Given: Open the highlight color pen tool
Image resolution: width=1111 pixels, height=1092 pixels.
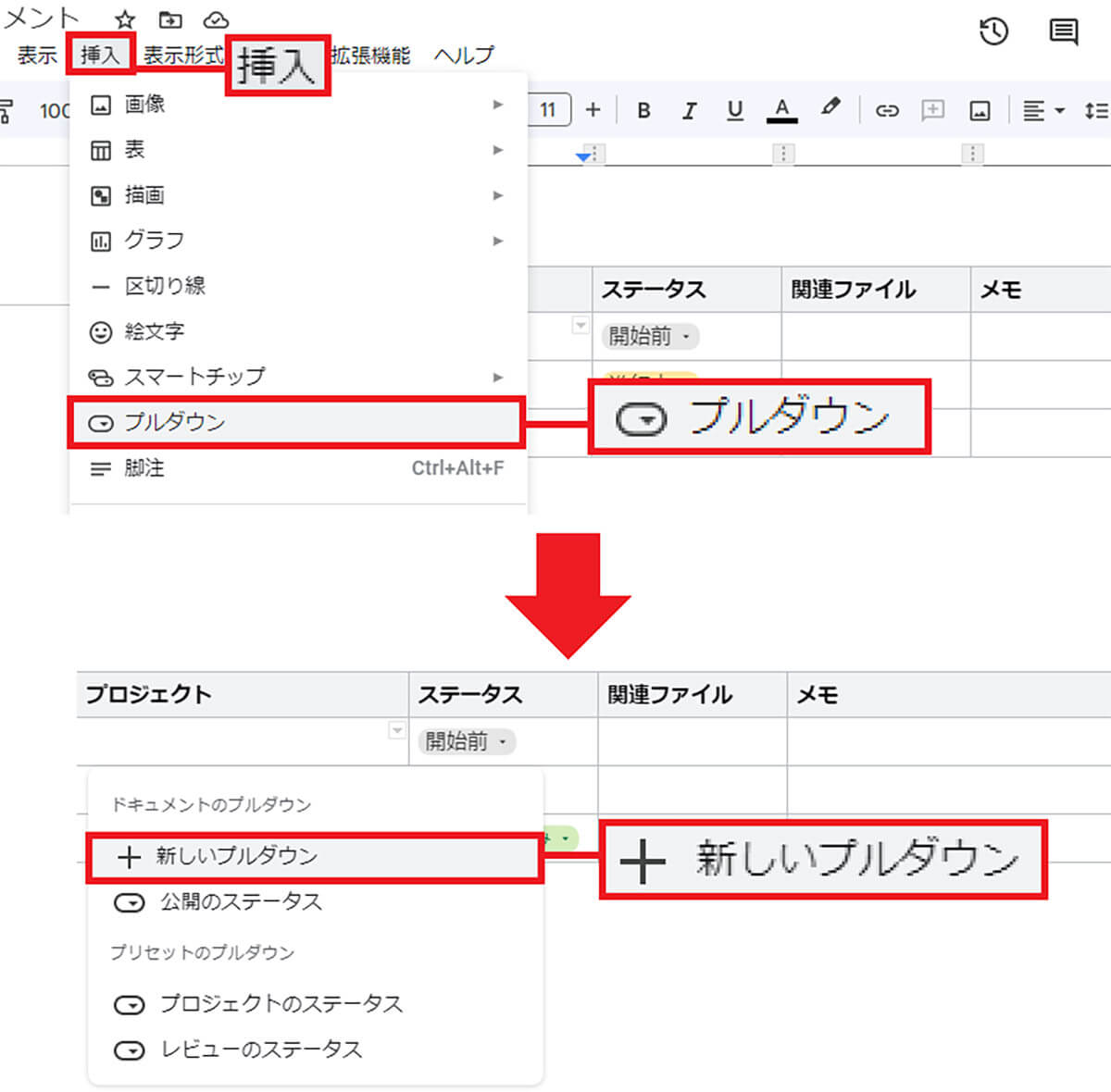Looking at the screenshot, I should (830, 108).
